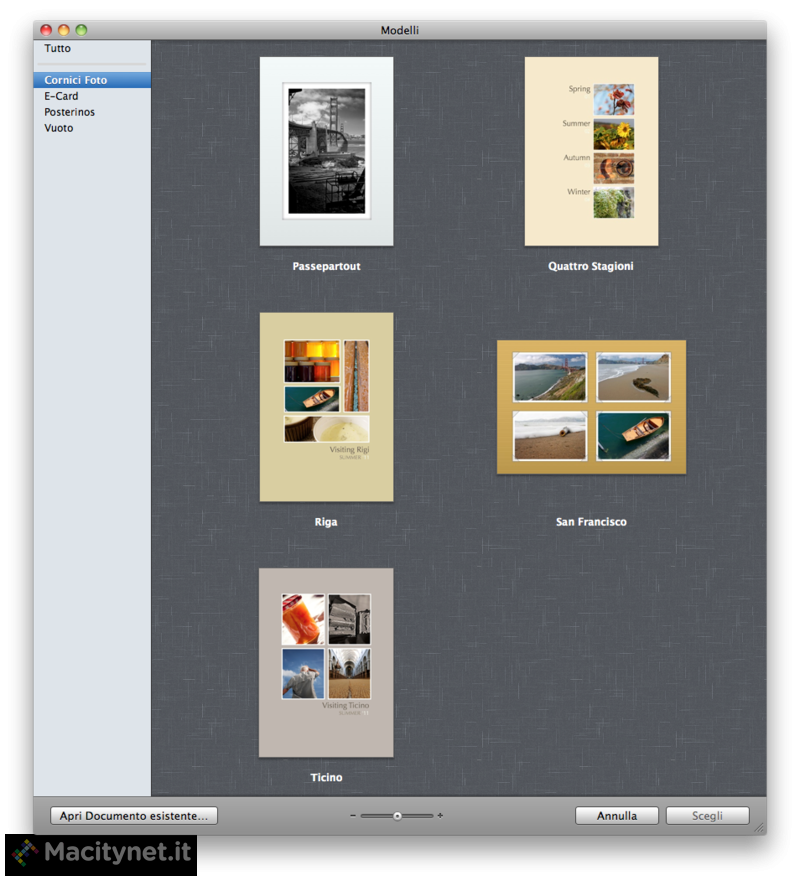This screenshot has height=881, width=800.
Task: Select the Passepartout template thumbnail
Action: (326, 151)
